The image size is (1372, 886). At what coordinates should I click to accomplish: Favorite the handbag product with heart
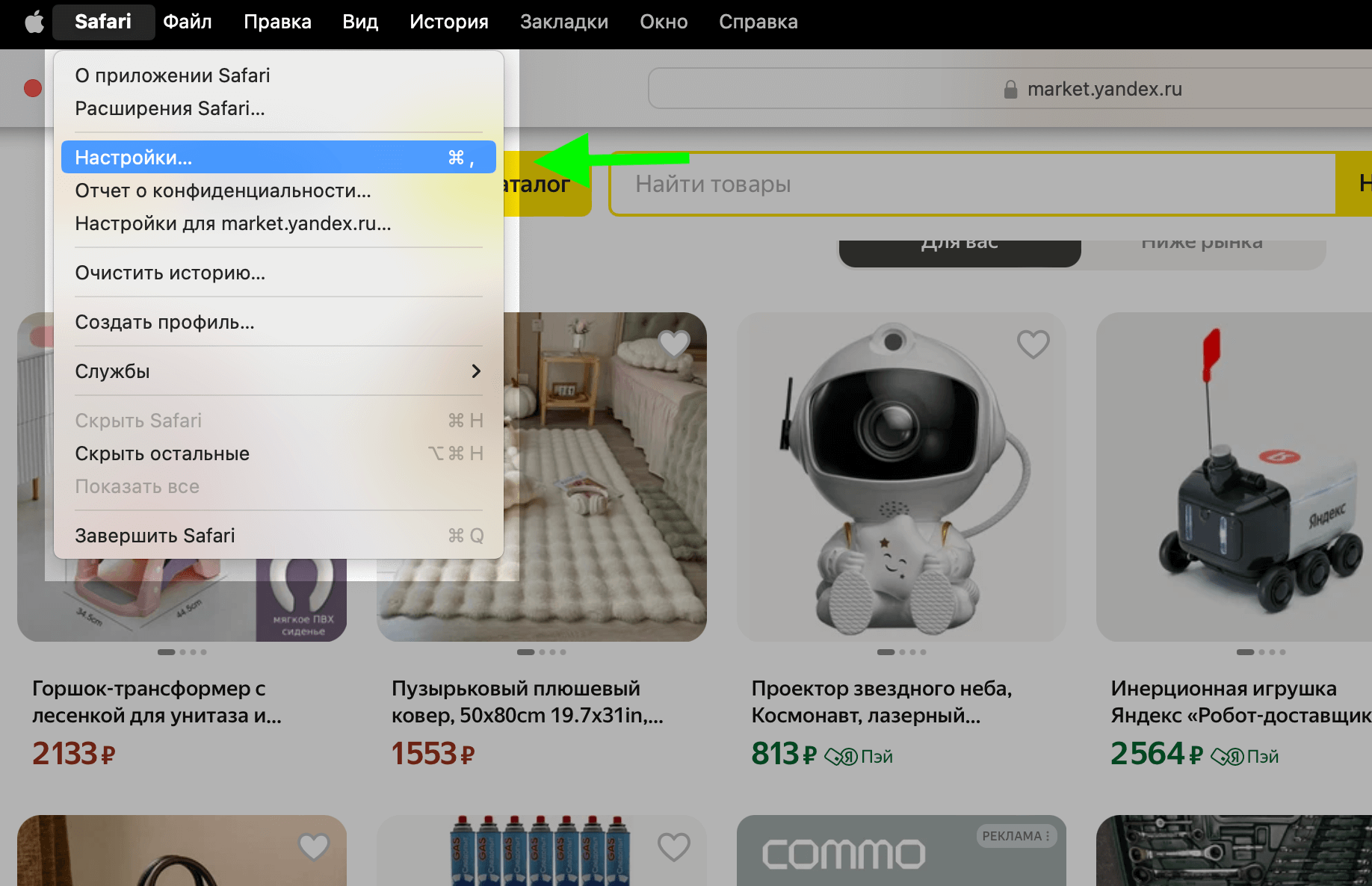314,846
